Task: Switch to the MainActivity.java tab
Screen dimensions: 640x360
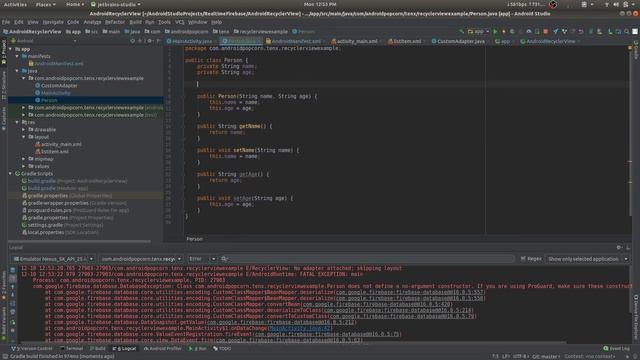Action: [192, 41]
